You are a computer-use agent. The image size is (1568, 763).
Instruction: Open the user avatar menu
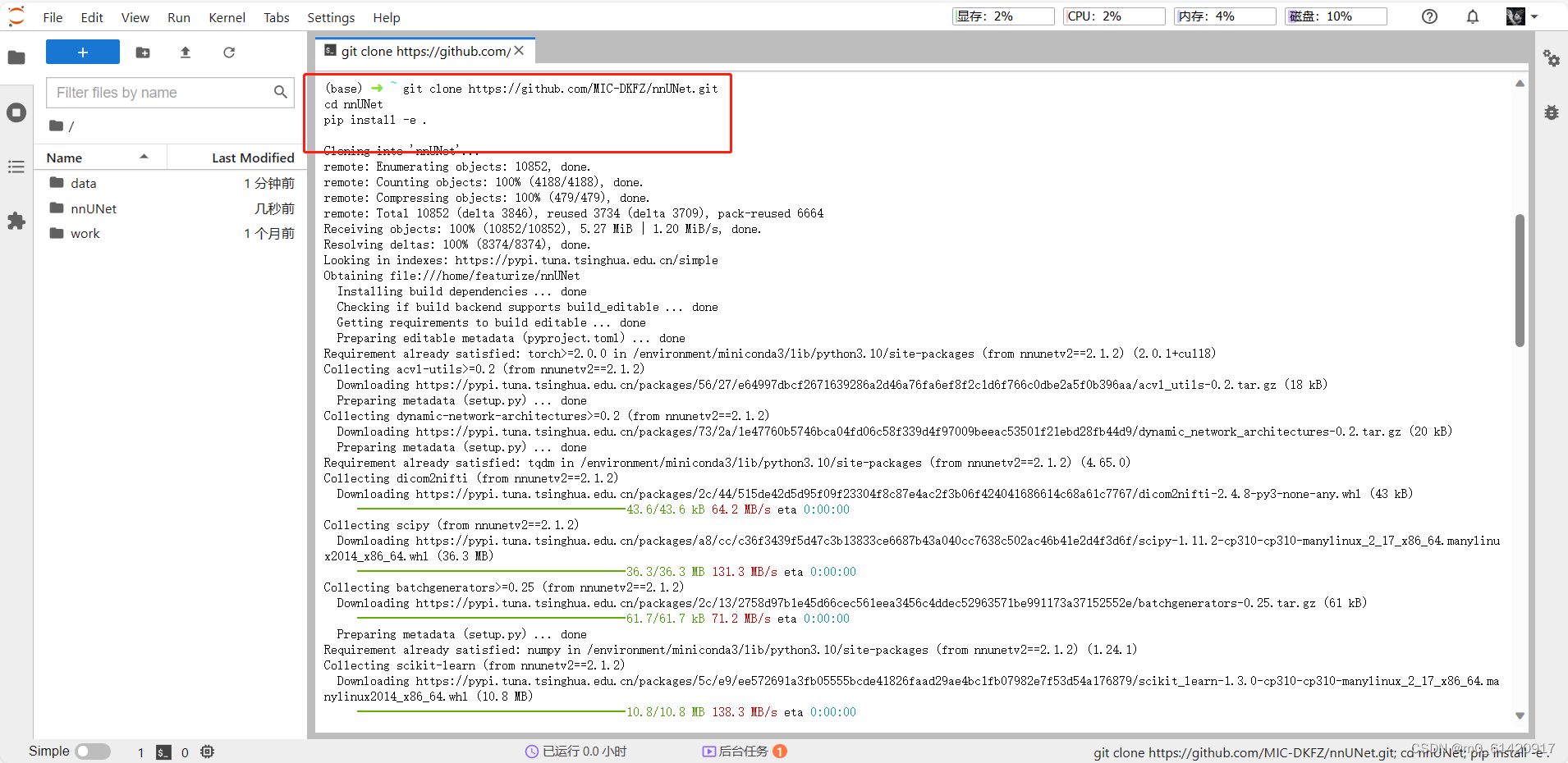coord(1521,16)
